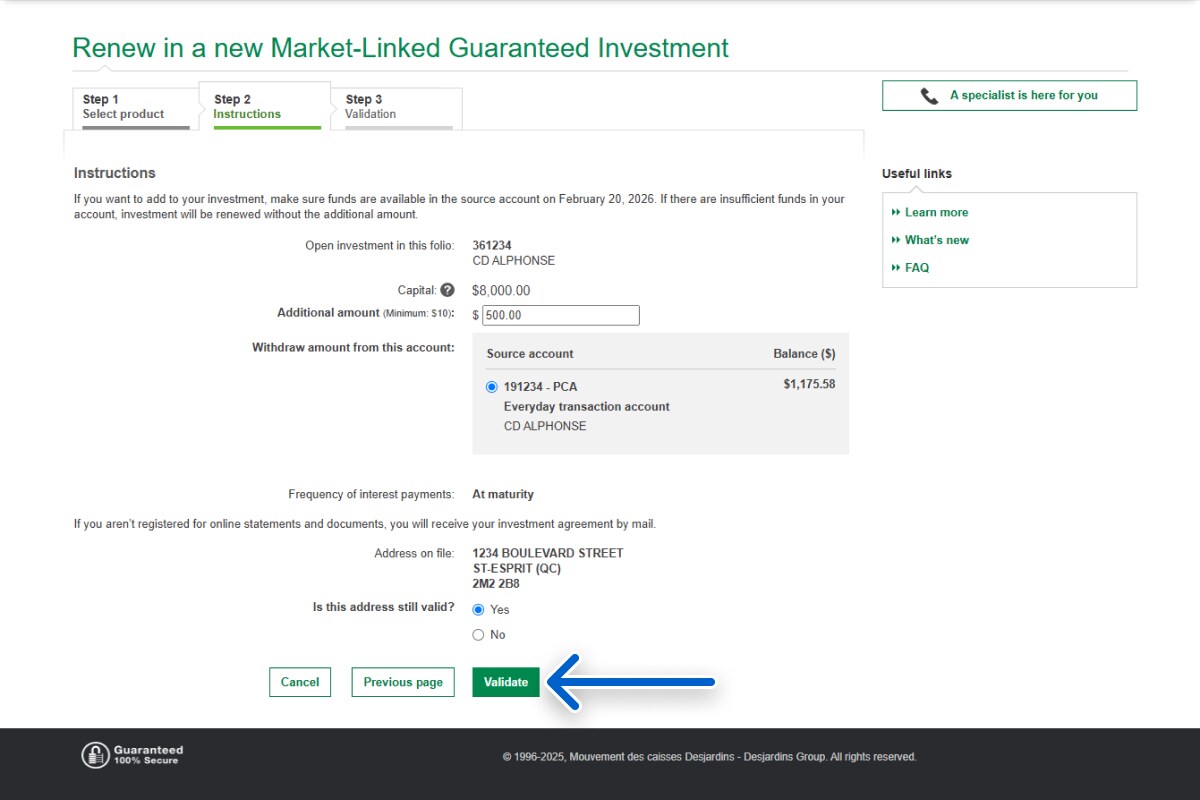This screenshot has height=800, width=1200.
Task: Click the phone icon in specialist button
Action: [929, 96]
